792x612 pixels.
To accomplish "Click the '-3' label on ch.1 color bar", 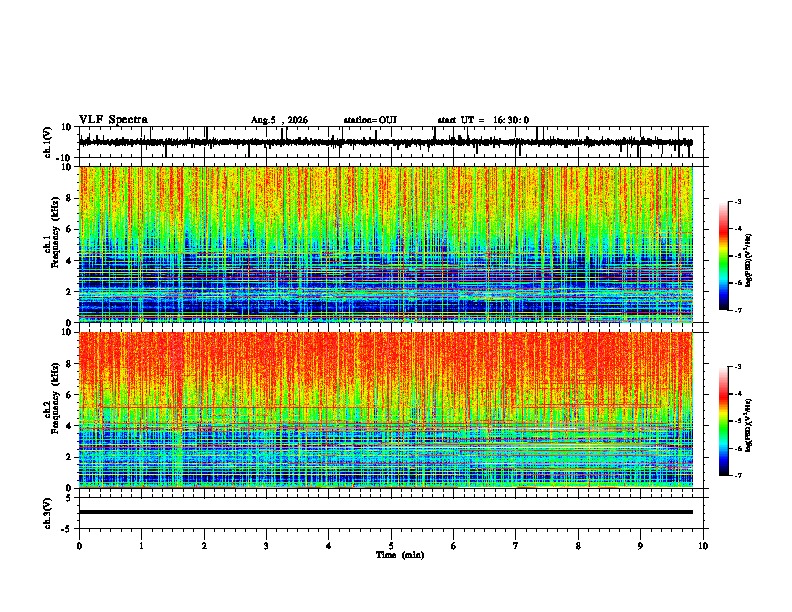I will (738, 202).
